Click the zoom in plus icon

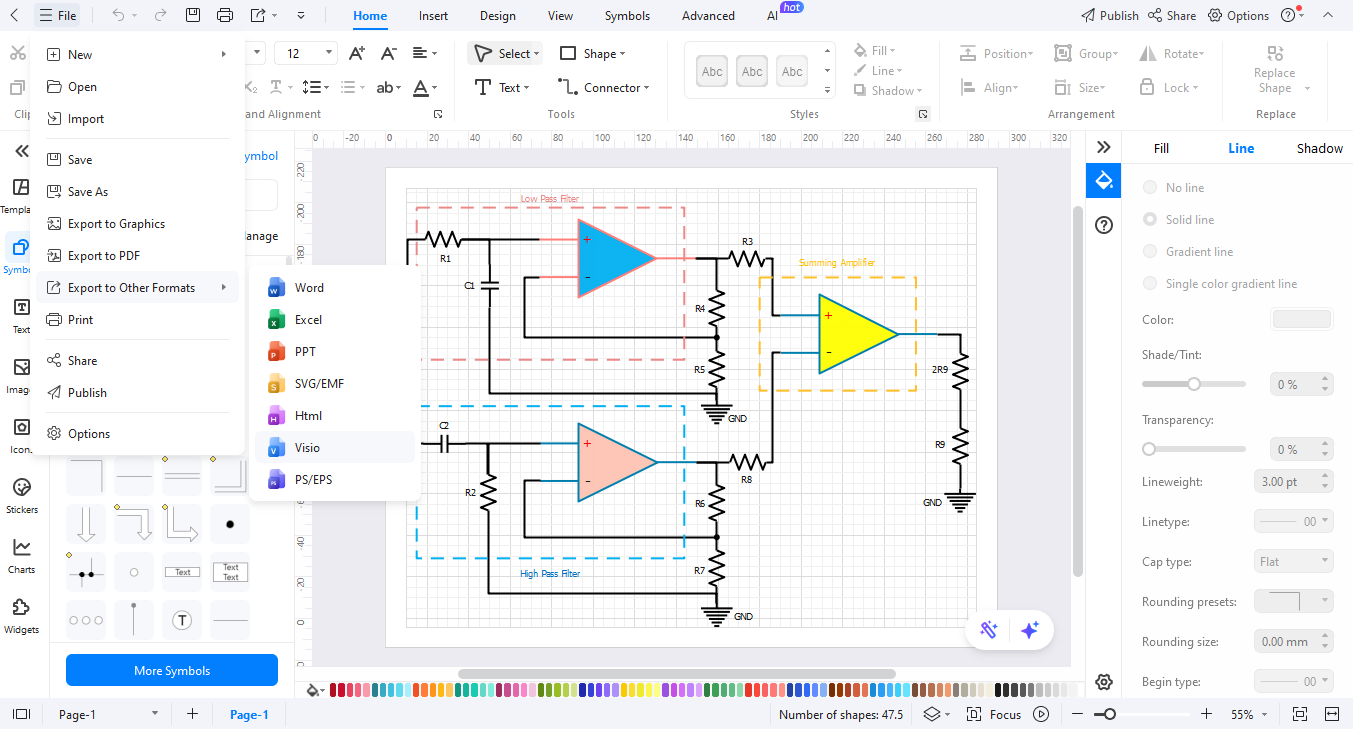pyautogui.click(x=1206, y=714)
